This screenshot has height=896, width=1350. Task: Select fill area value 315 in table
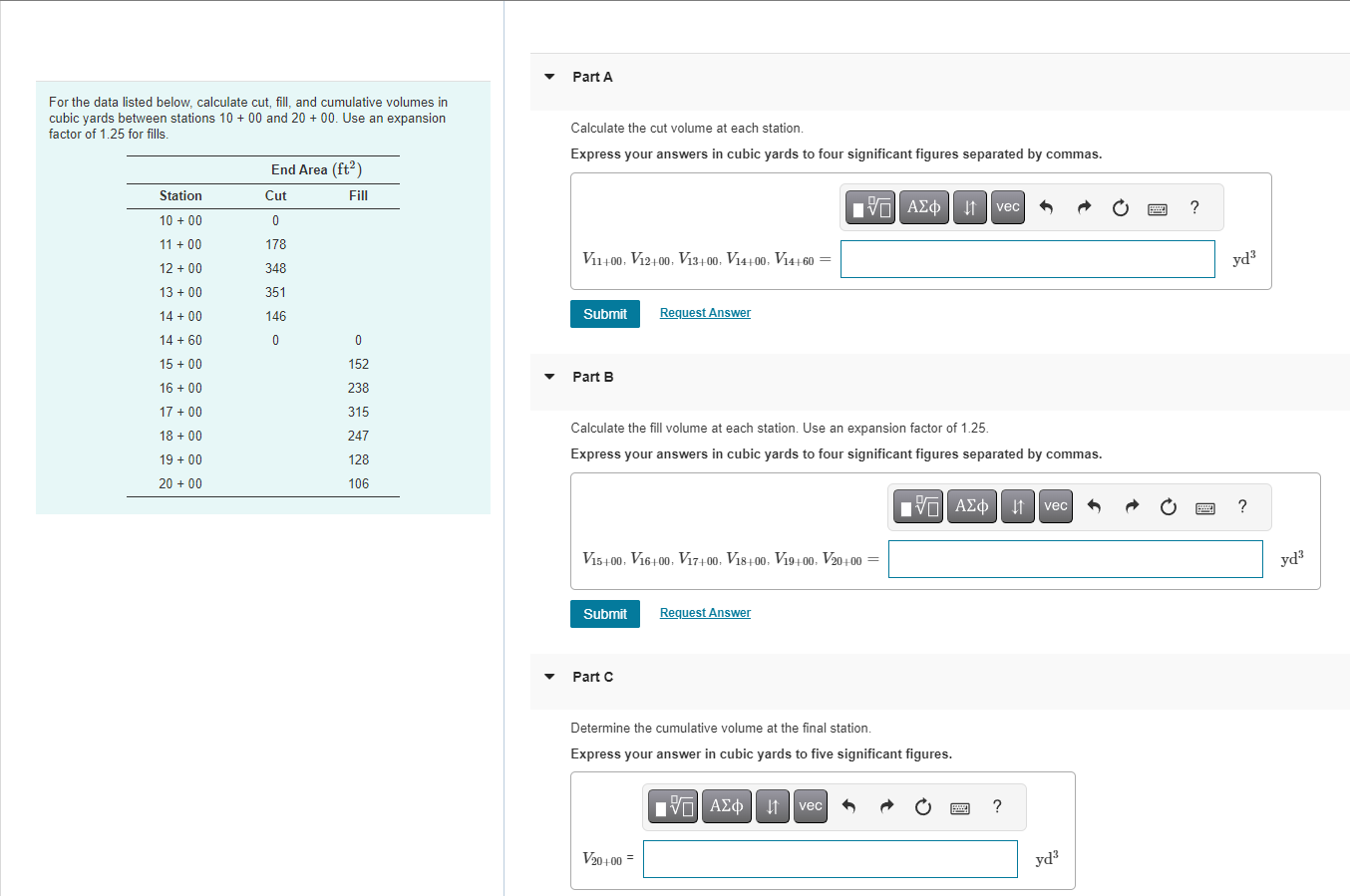(x=359, y=412)
